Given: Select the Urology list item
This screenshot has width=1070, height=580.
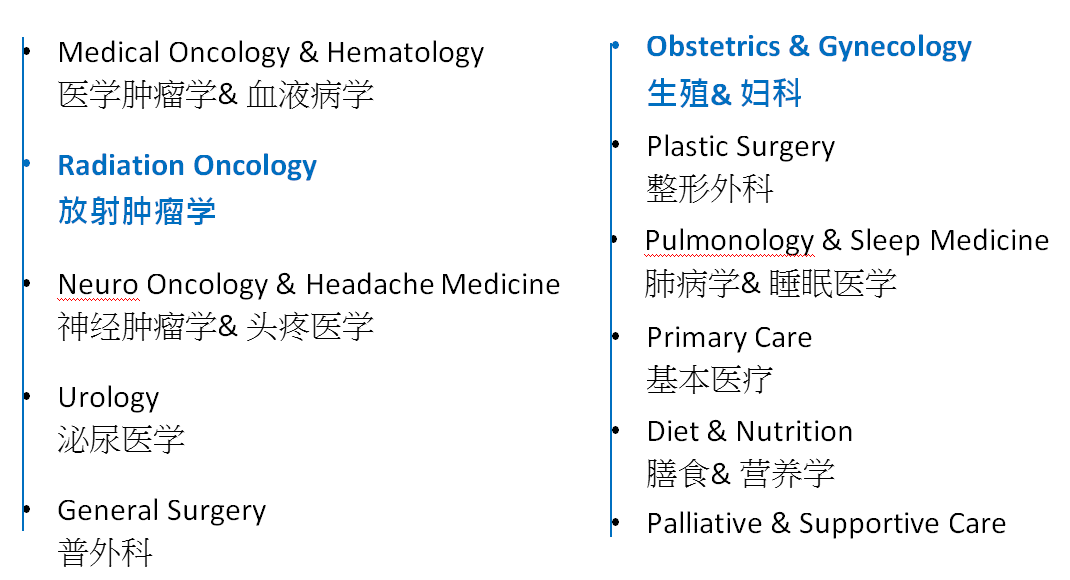Looking at the screenshot, I should [109, 398].
